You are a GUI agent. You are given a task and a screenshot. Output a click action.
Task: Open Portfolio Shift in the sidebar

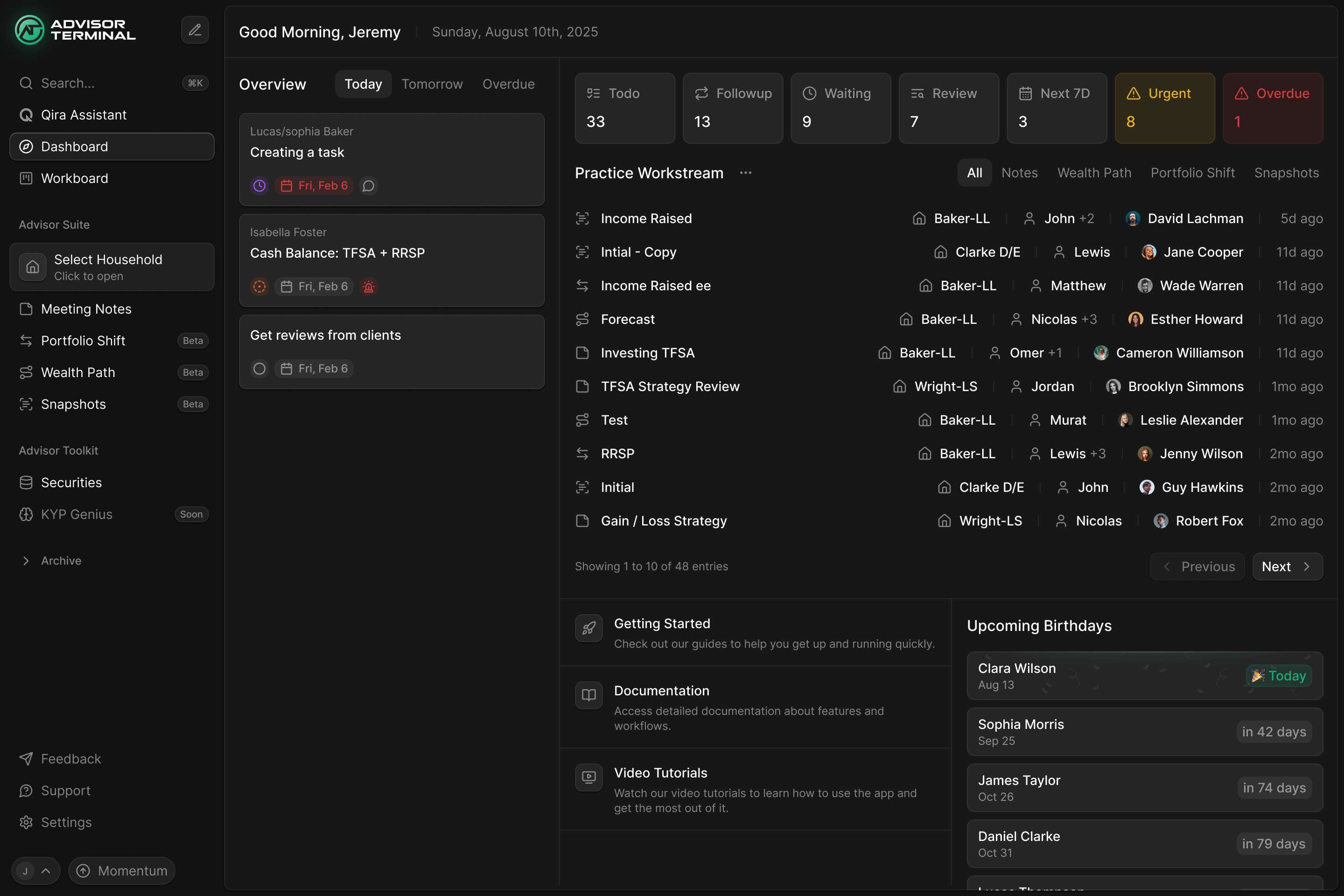tap(112, 341)
